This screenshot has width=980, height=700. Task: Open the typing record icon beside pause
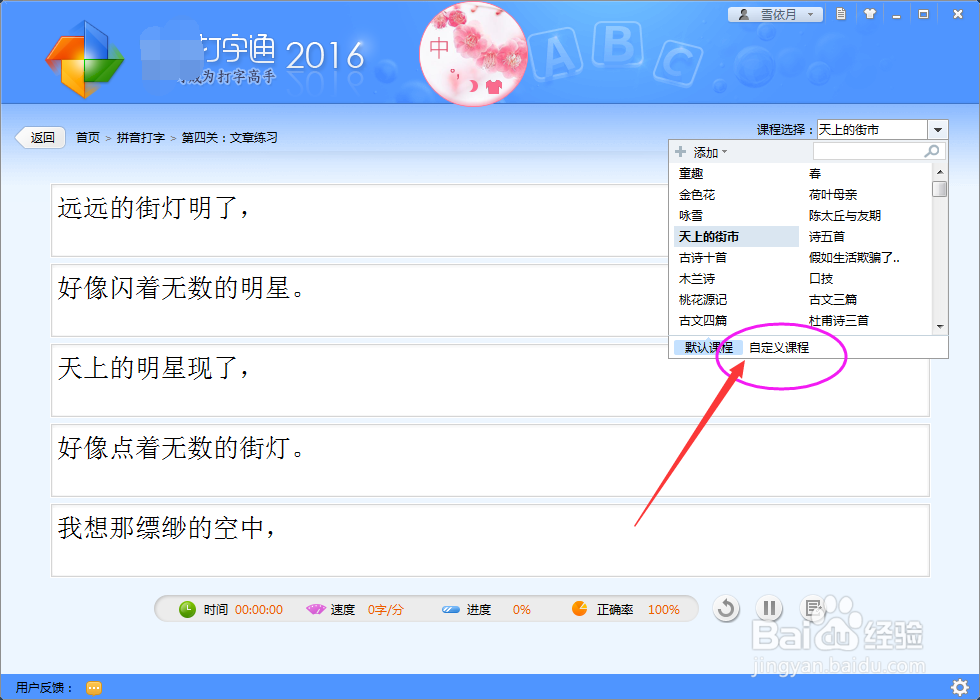pyautogui.click(x=812, y=608)
